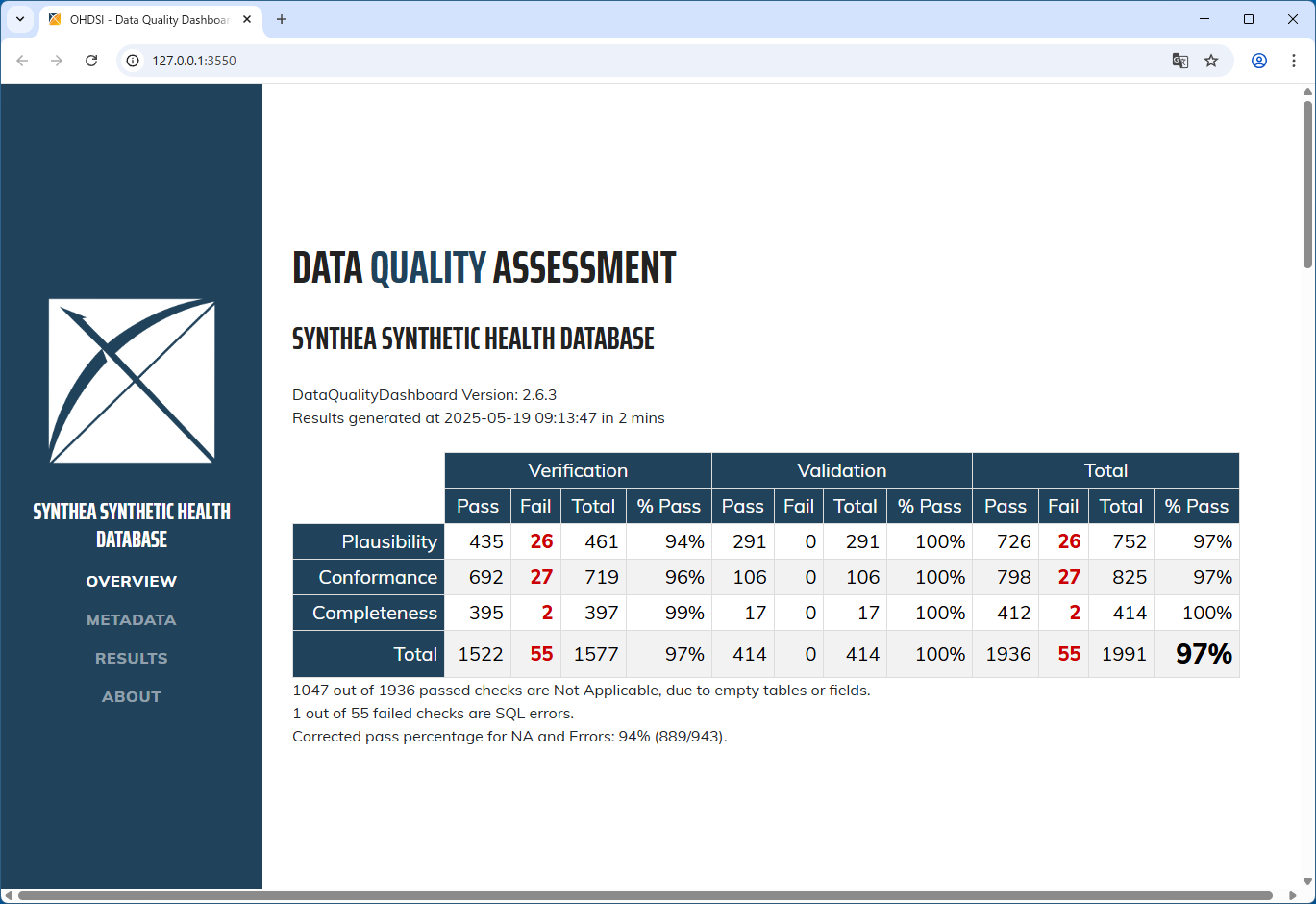Viewport: 1316px width, 904px height.
Task: Click the horizontal scrollbar at bottom
Action: coord(645,896)
